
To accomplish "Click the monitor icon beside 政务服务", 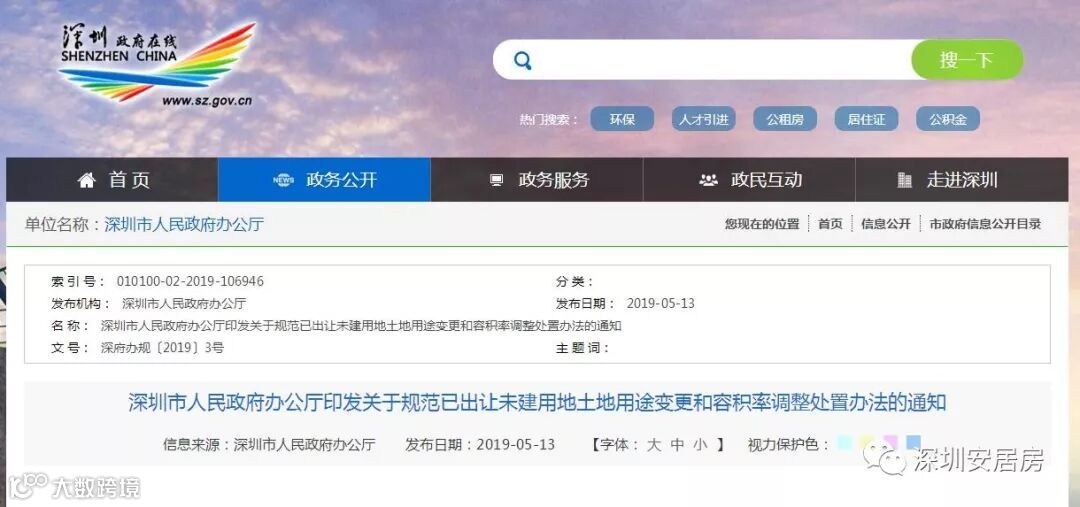I will click(x=497, y=180).
